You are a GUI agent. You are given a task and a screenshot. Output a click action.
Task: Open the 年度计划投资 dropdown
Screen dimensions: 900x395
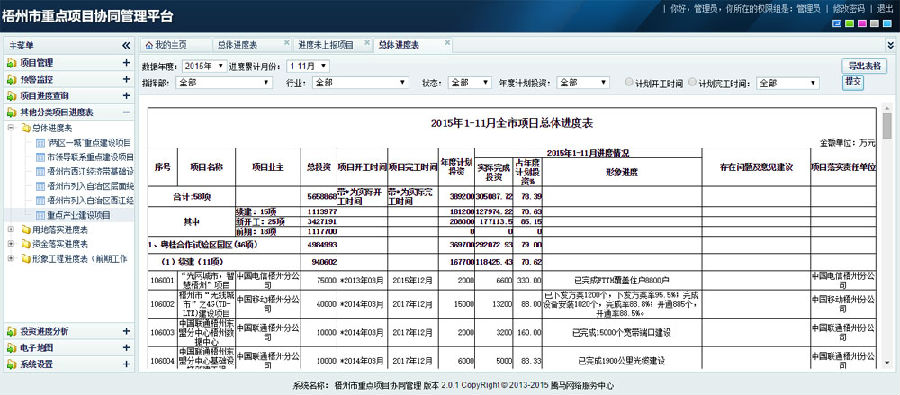coord(583,83)
